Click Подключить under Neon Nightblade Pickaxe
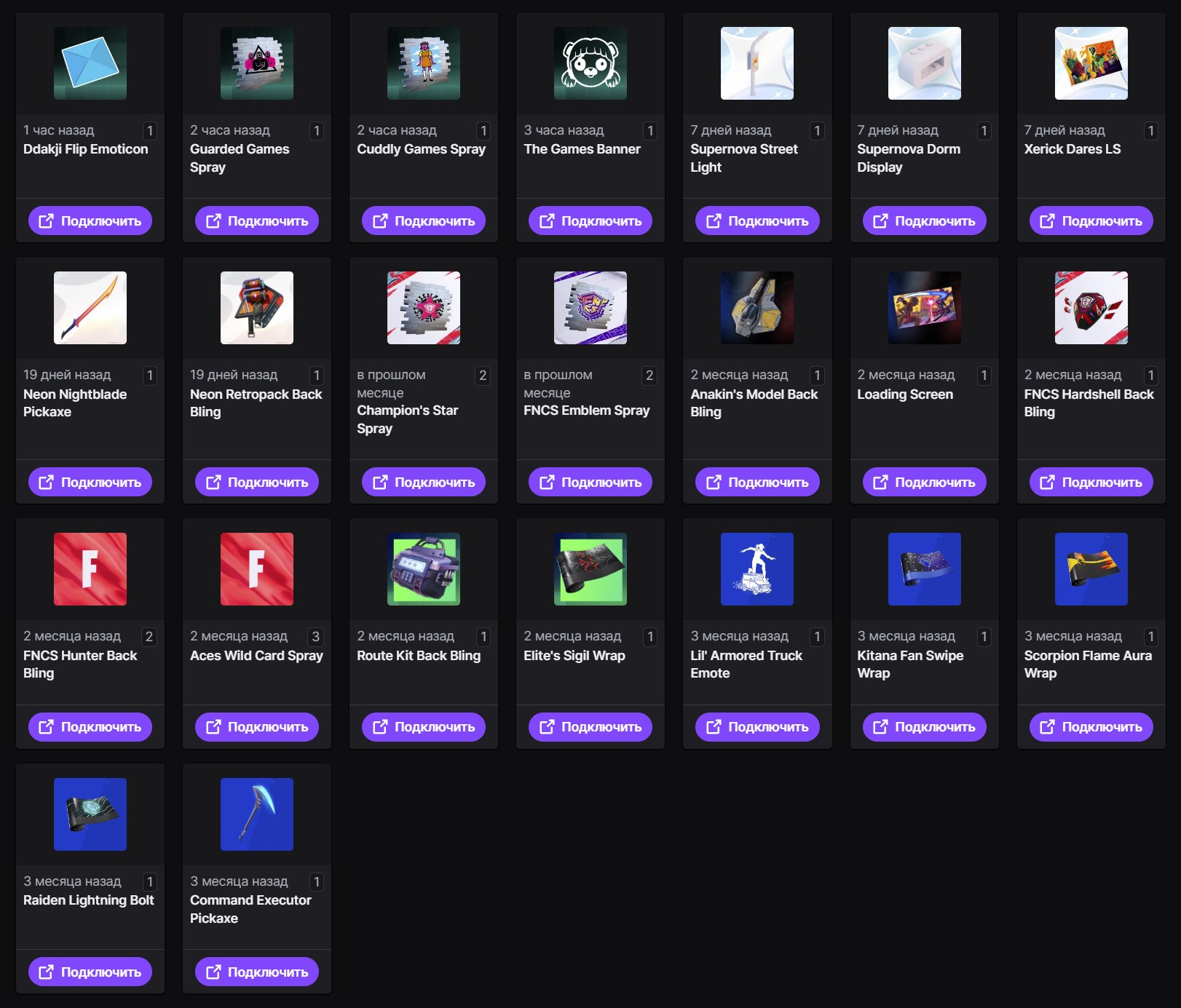Viewport: 1181px width, 1008px height. (90, 482)
